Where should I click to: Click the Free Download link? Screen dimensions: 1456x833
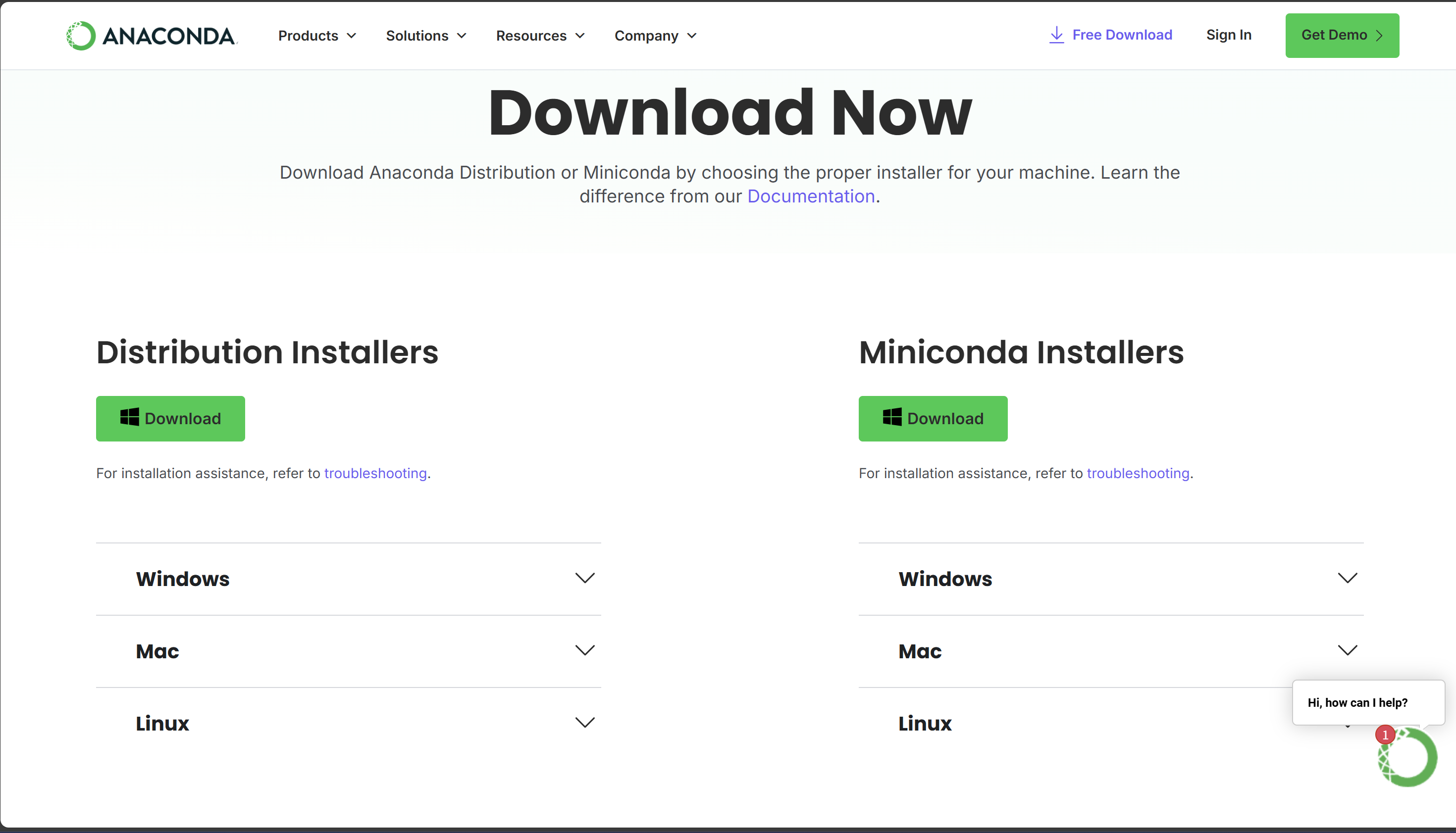click(1110, 35)
